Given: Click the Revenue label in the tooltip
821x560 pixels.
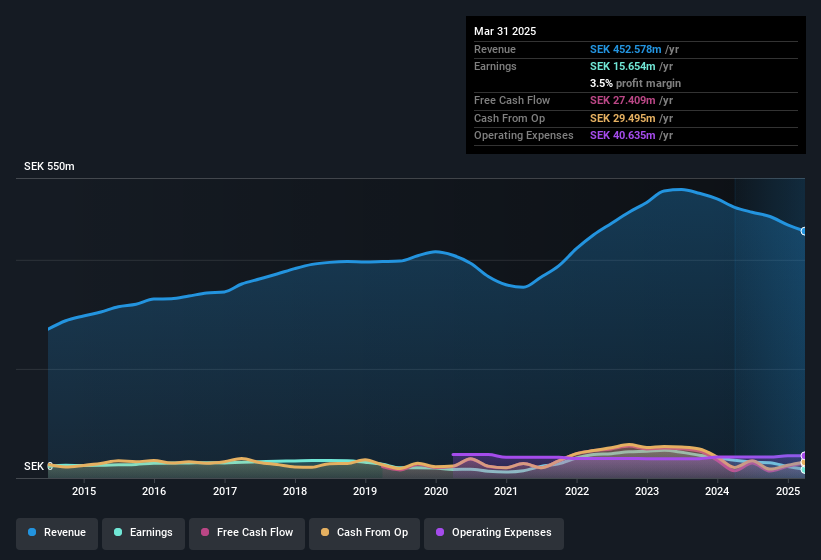Looking at the screenshot, I should [495, 49].
